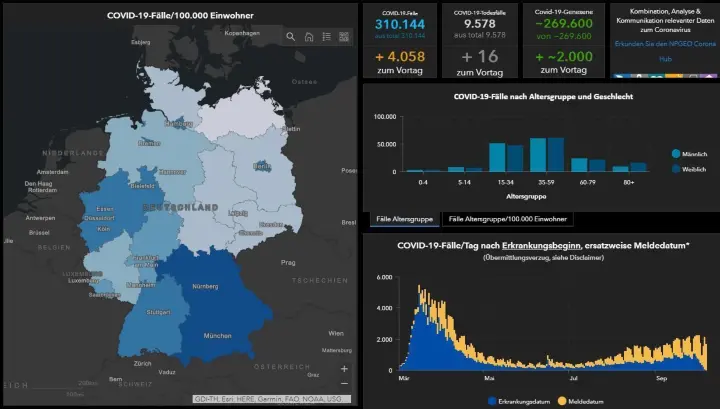Open the map legend list icon
The image size is (720, 409).
[327, 37]
